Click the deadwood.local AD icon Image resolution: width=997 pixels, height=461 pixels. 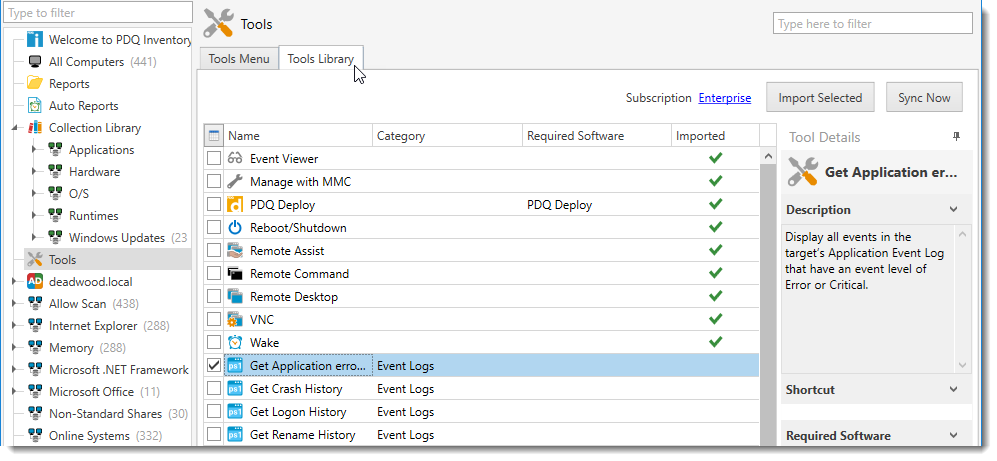click(x=35, y=282)
